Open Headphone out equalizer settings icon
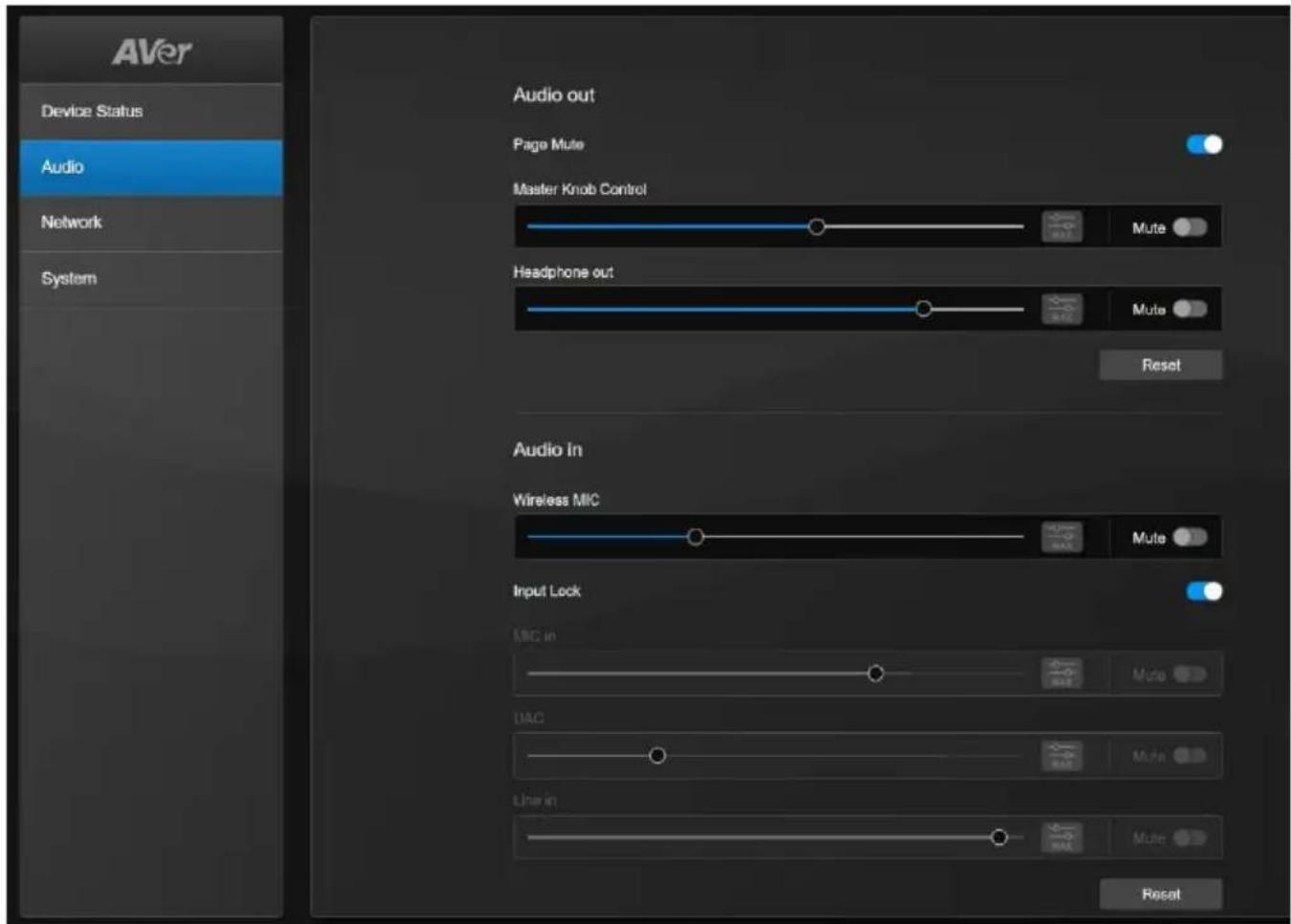This screenshot has height=924, width=1291. click(x=1062, y=309)
